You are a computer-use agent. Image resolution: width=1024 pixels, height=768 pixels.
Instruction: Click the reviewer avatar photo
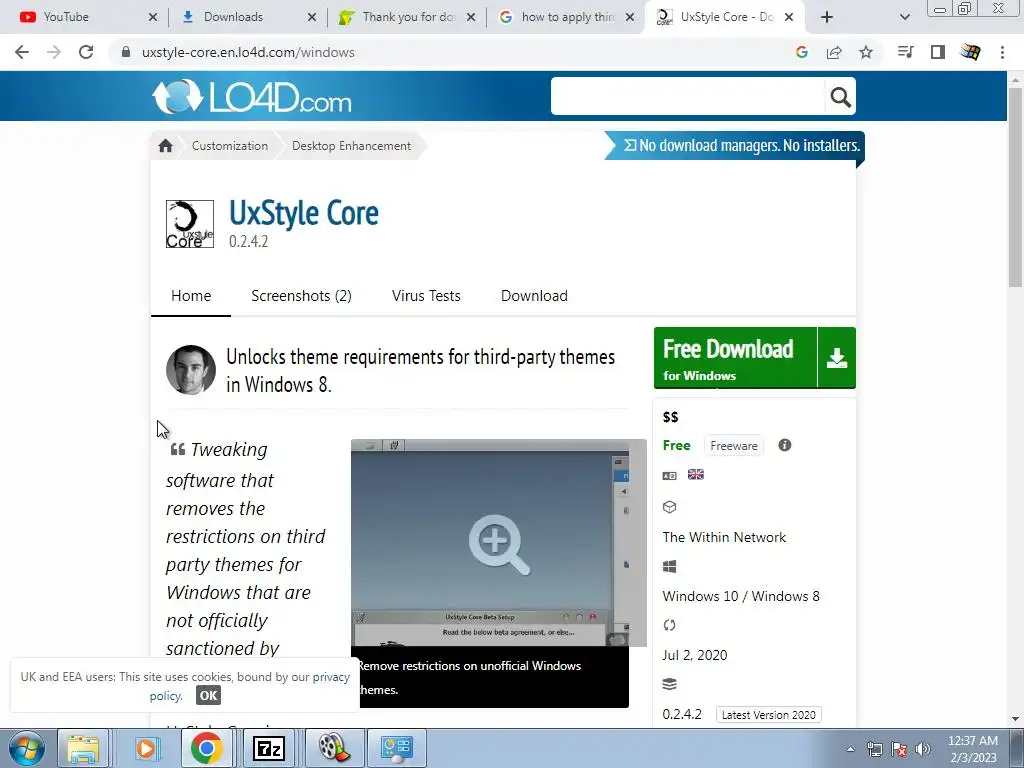pyautogui.click(x=191, y=370)
